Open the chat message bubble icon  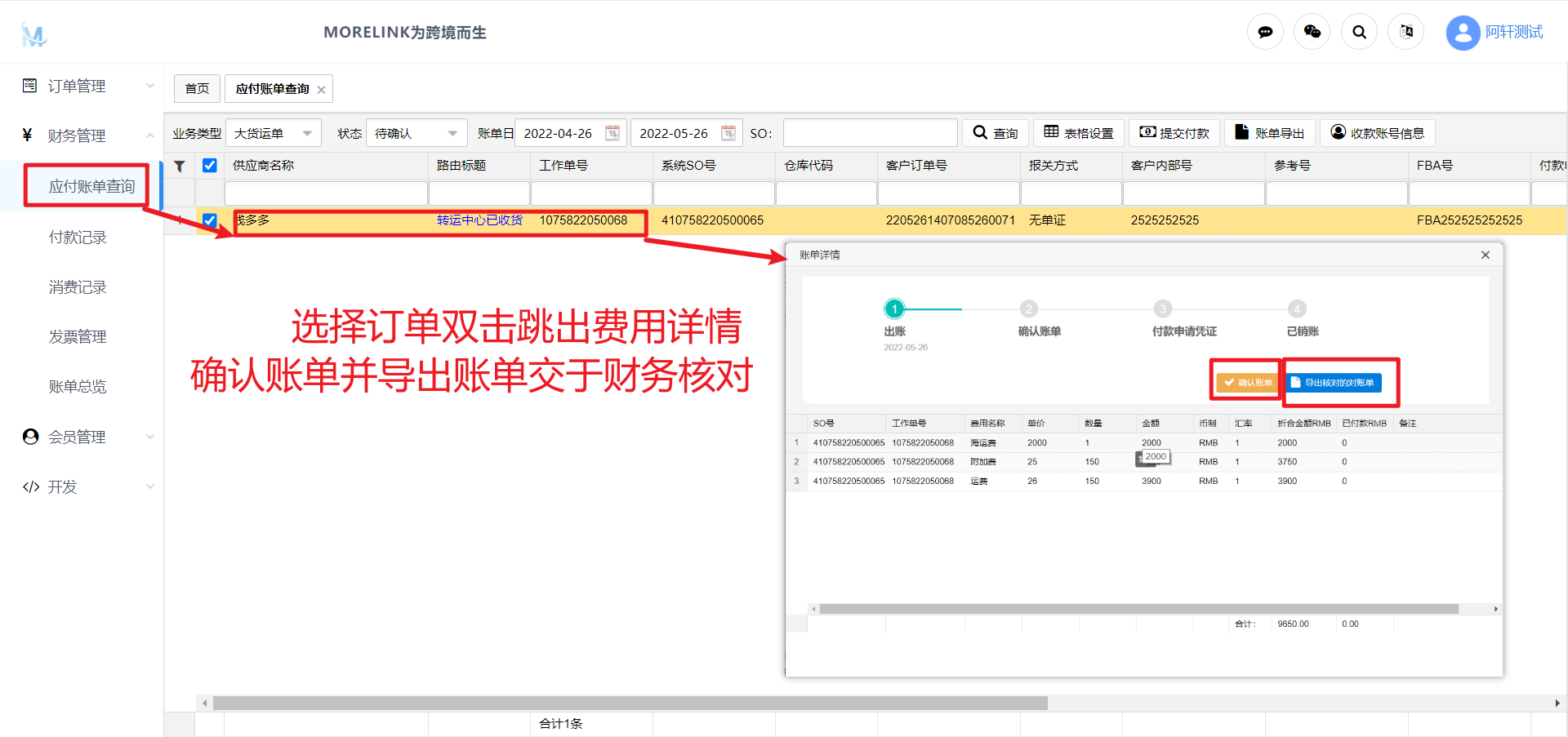(1265, 32)
